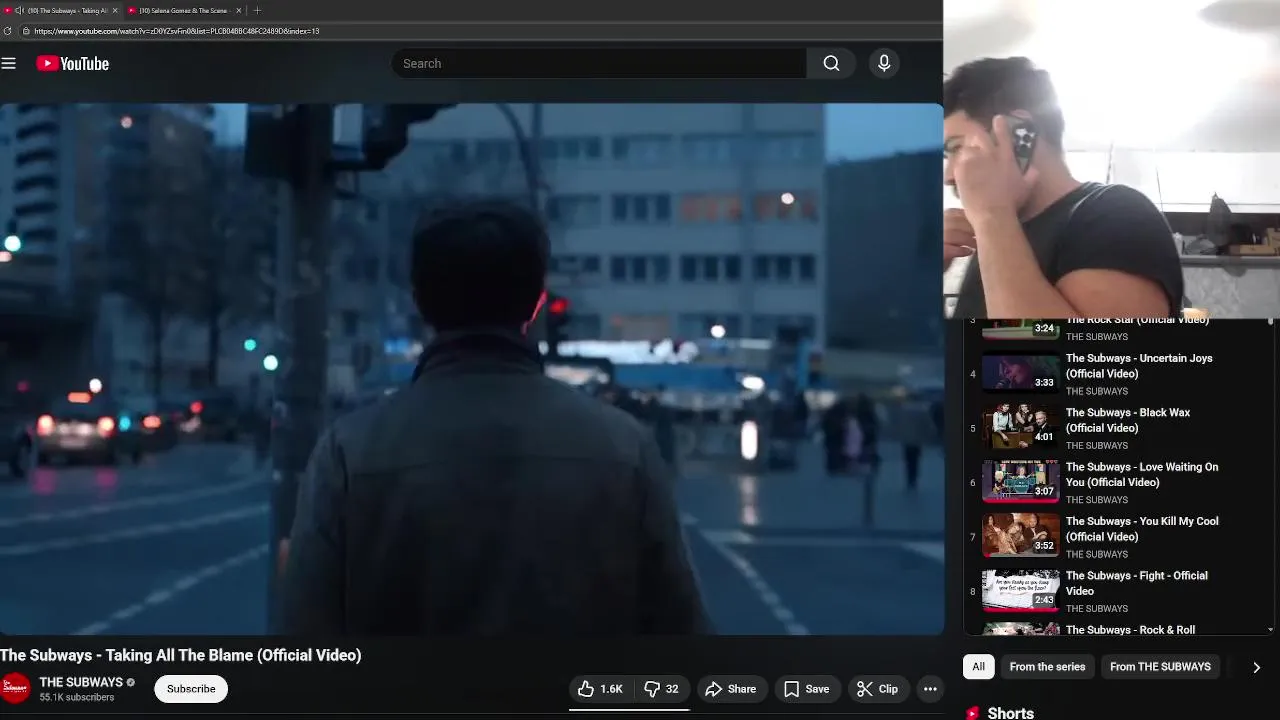Close the Selena Gomez browser tab
The width and height of the screenshot is (1280, 720).
coord(238,10)
